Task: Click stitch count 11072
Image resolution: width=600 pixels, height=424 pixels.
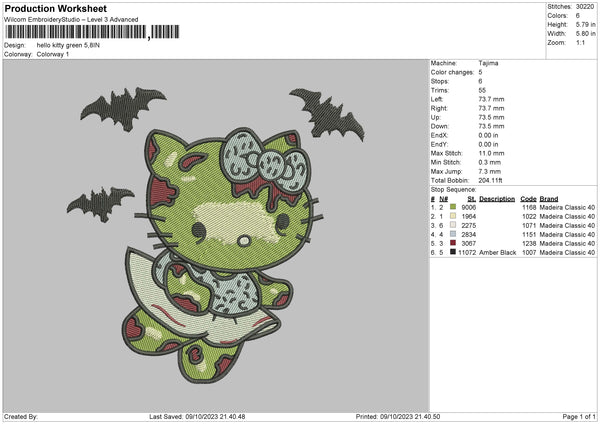Action: (x=467, y=253)
